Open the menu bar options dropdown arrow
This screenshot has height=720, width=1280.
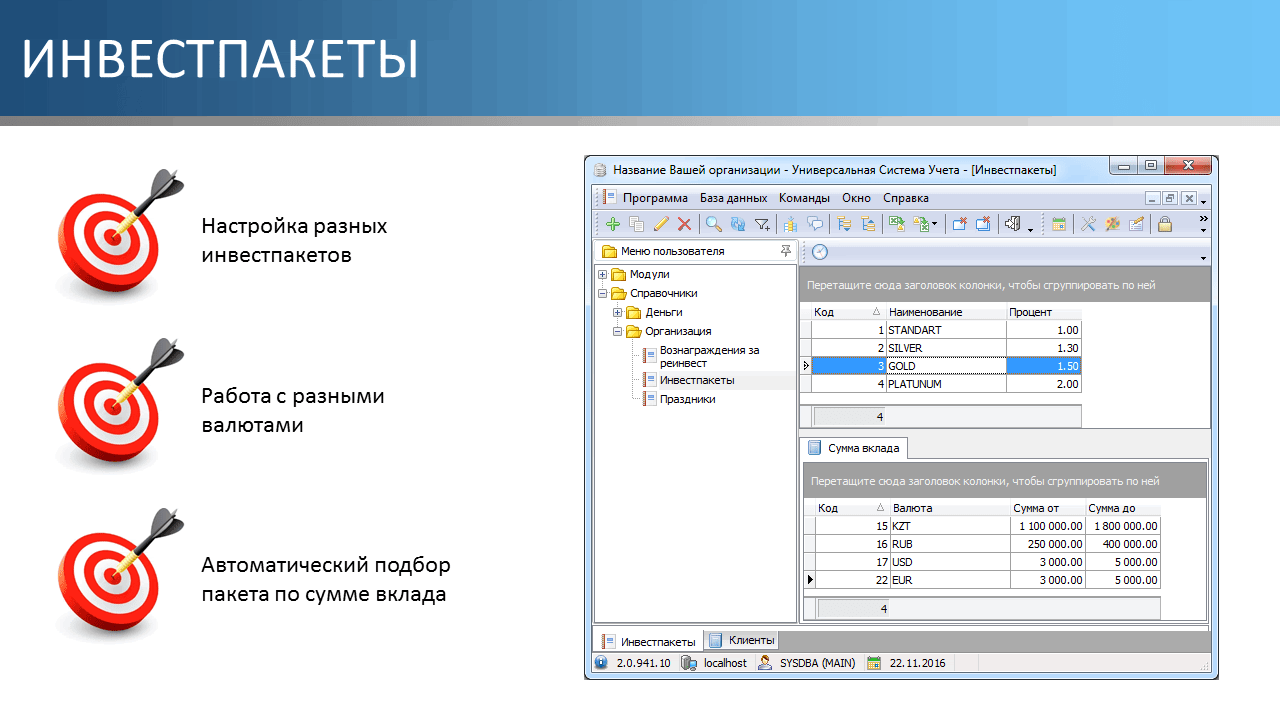coord(1204,202)
